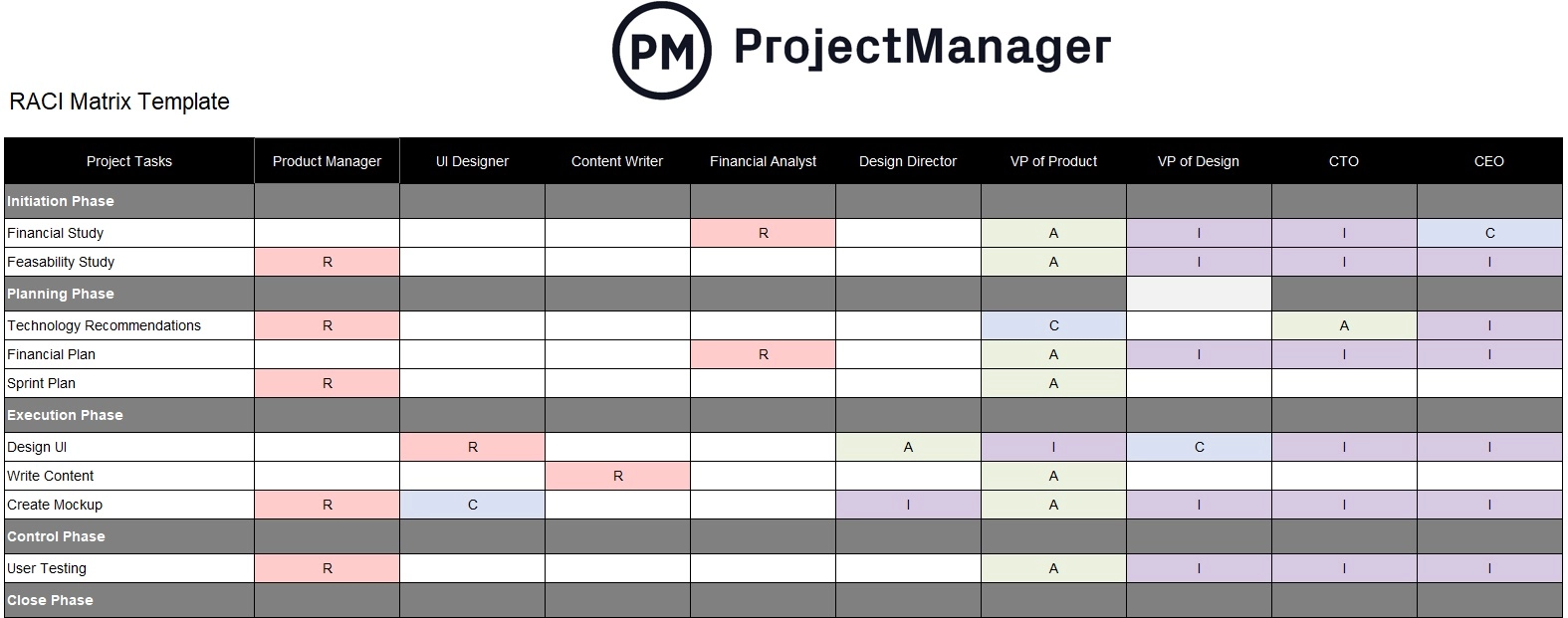The width and height of the screenshot is (1568, 618).
Task: Select the Project Tasks header cell
Action: pos(129,161)
